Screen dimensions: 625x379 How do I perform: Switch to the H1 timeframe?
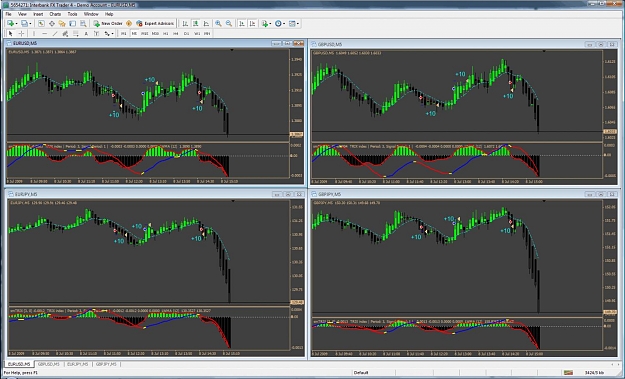pyautogui.click(x=165, y=33)
